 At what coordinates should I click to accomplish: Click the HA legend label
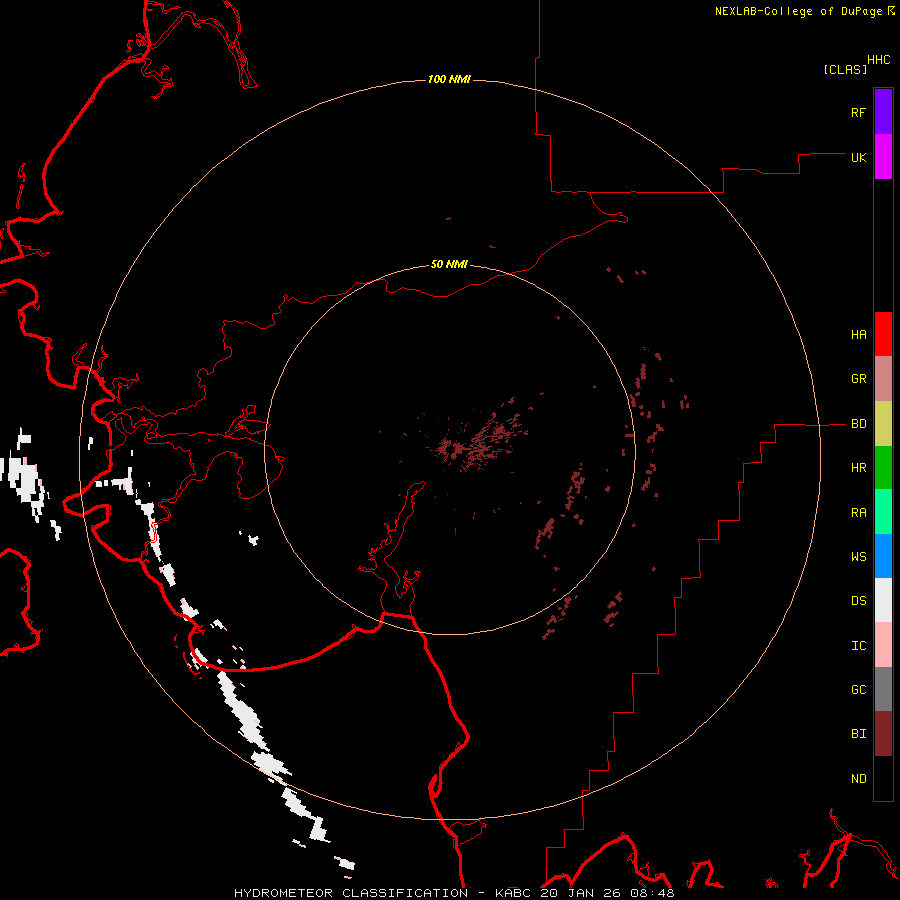click(858, 335)
